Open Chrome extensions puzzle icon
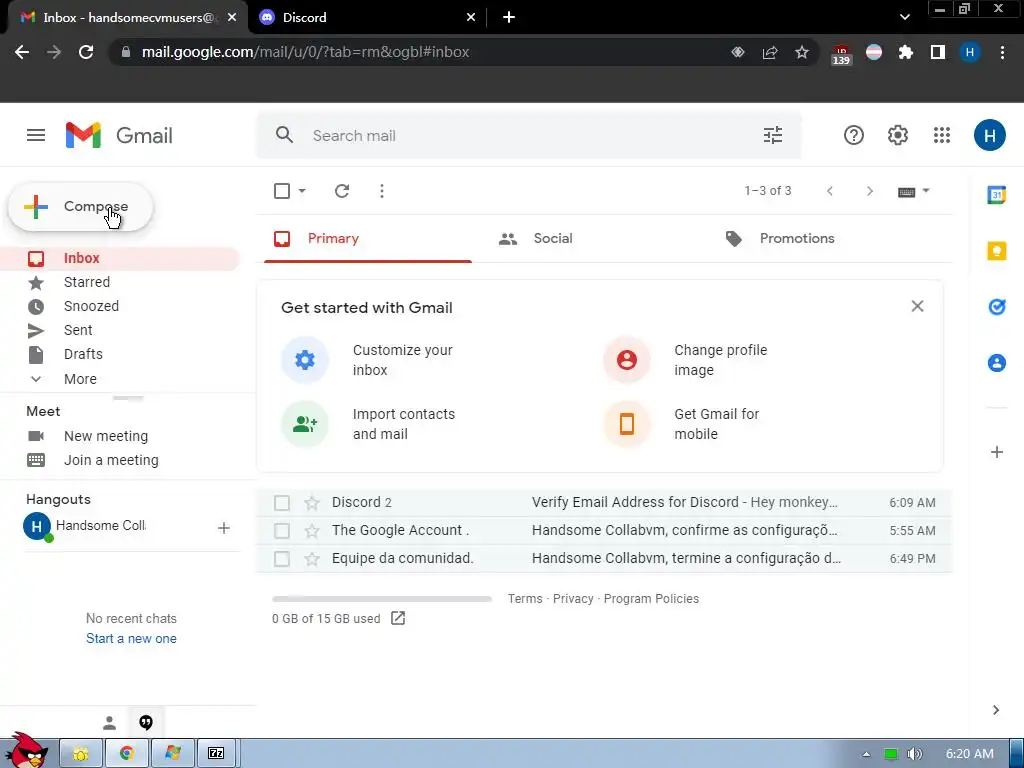 click(x=905, y=52)
